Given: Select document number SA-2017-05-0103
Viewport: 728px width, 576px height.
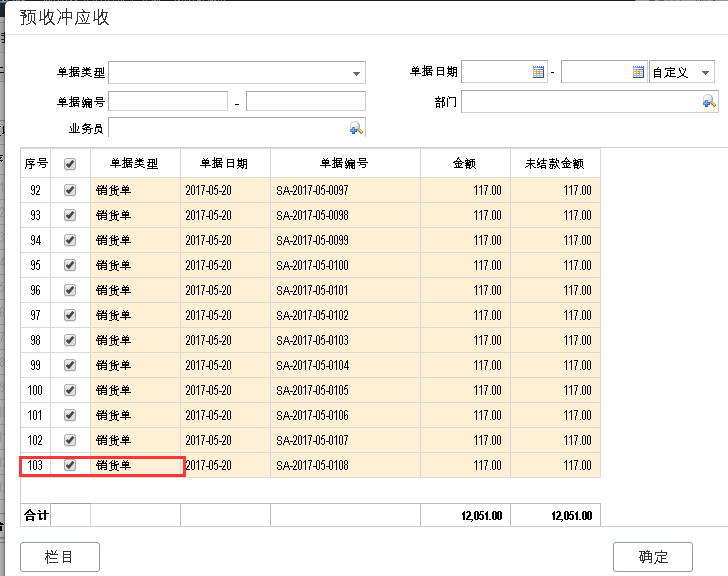Looking at the screenshot, I should (312, 341).
